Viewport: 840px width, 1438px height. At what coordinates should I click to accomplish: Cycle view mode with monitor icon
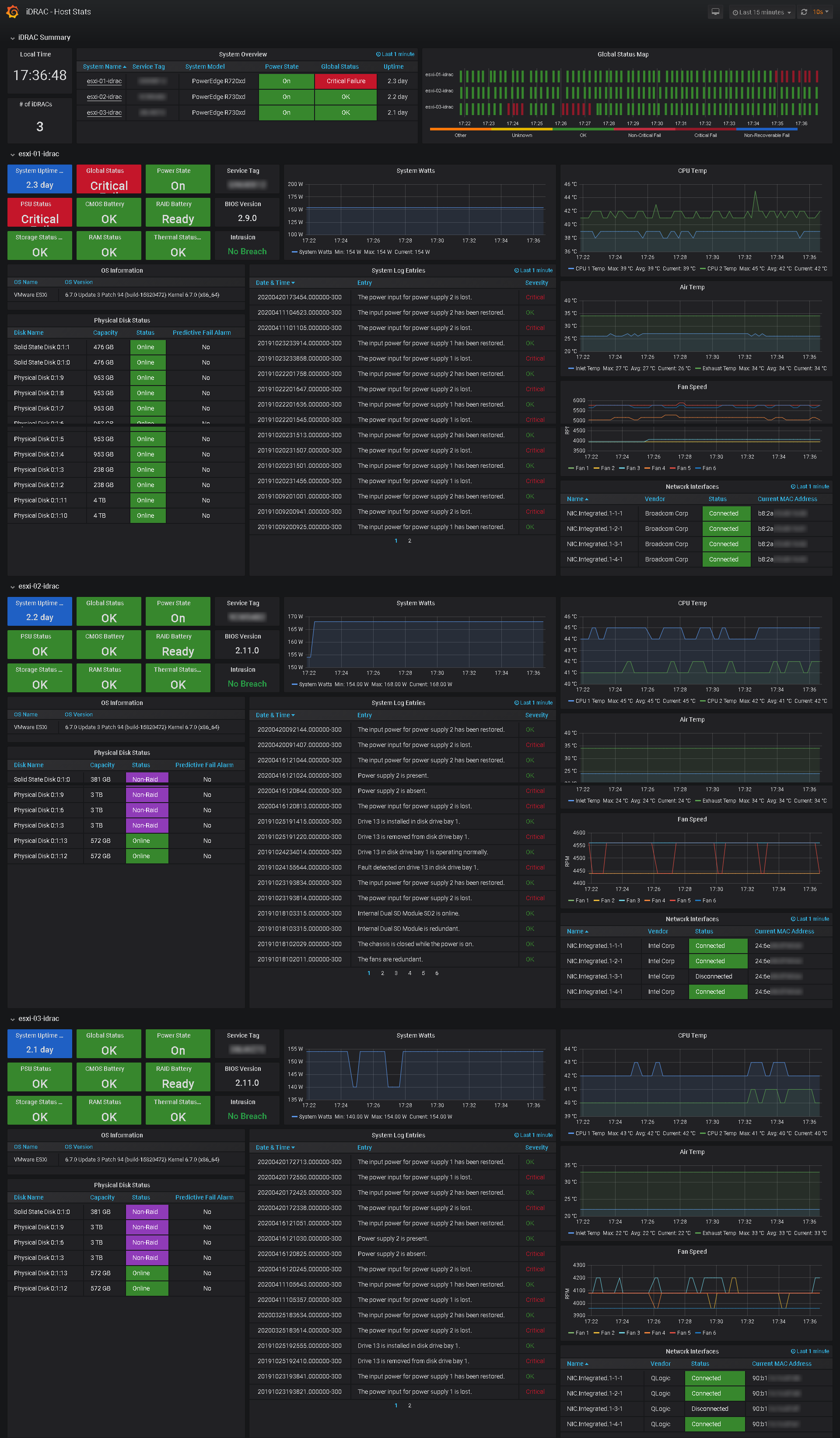tap(715, 12)
